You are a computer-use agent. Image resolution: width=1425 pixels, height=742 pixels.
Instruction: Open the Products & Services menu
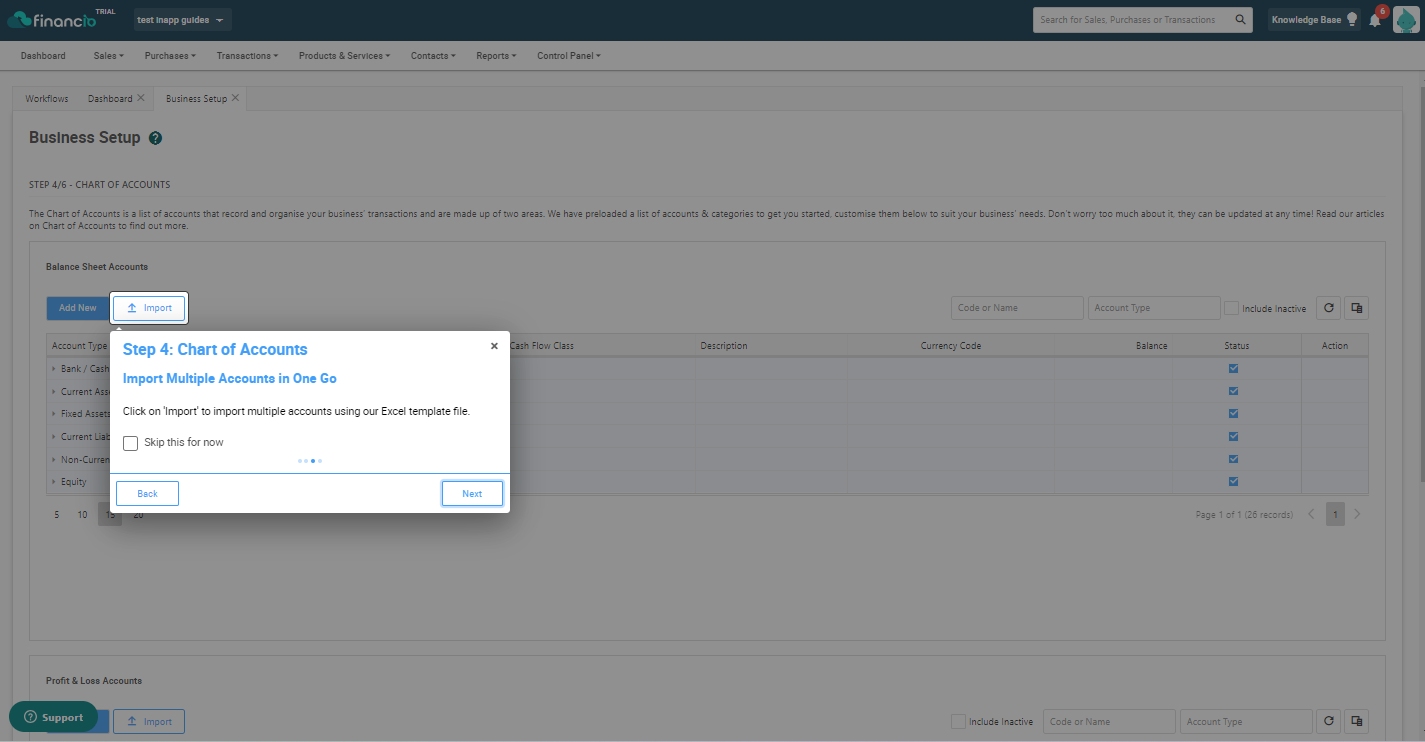(x=344, y=56)
